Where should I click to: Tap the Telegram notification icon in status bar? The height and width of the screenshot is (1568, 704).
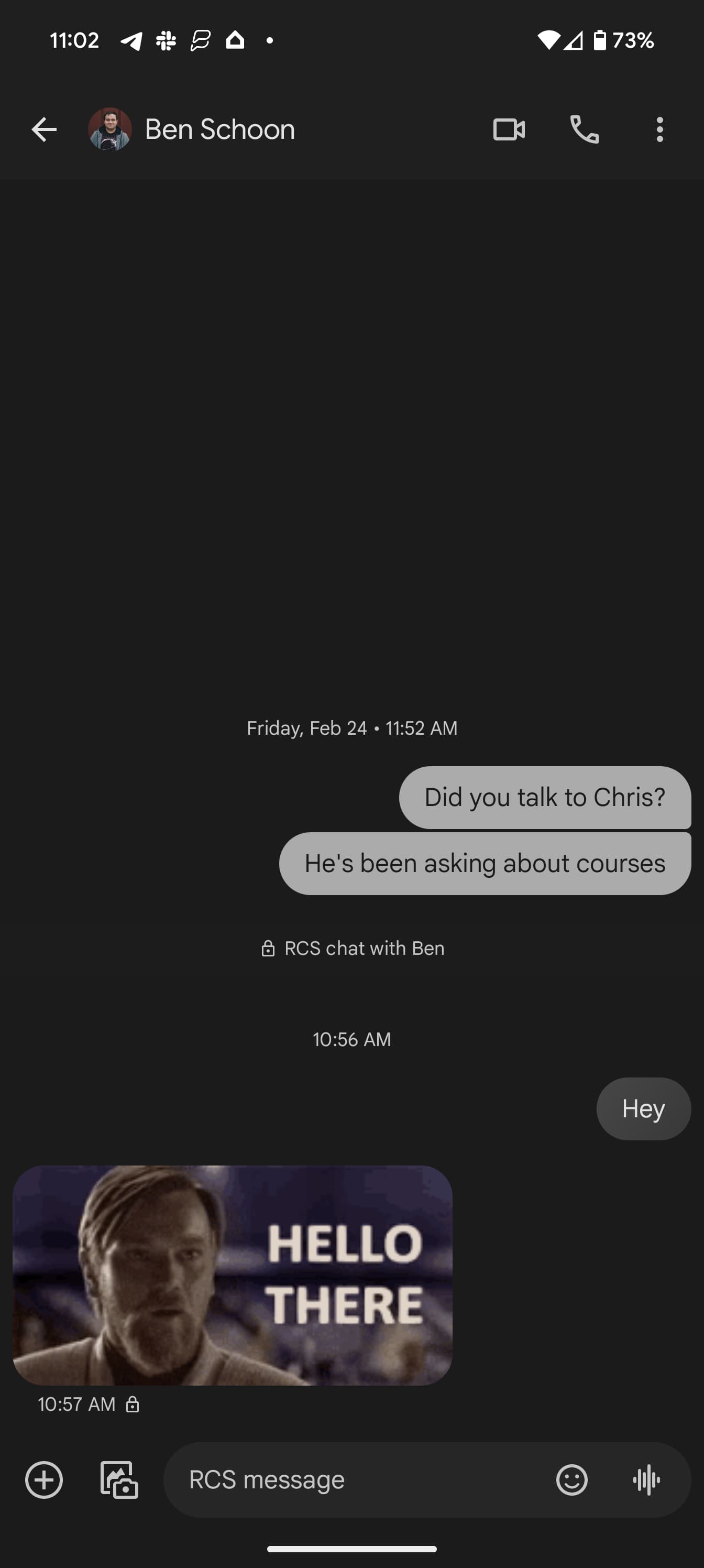(x=131, y=40)
